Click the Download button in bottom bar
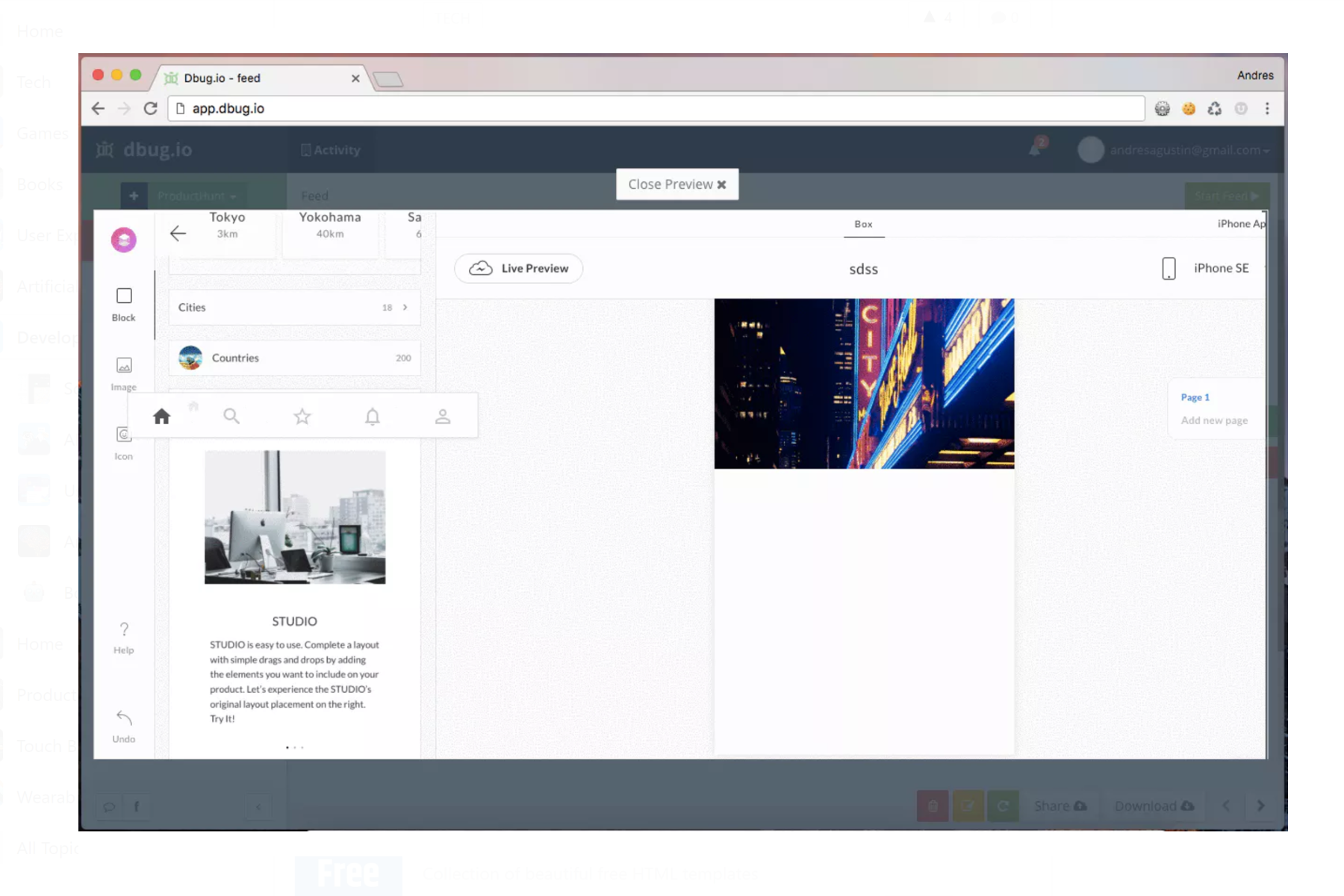Screen dimensions: 1344x896 point(1154,806)
